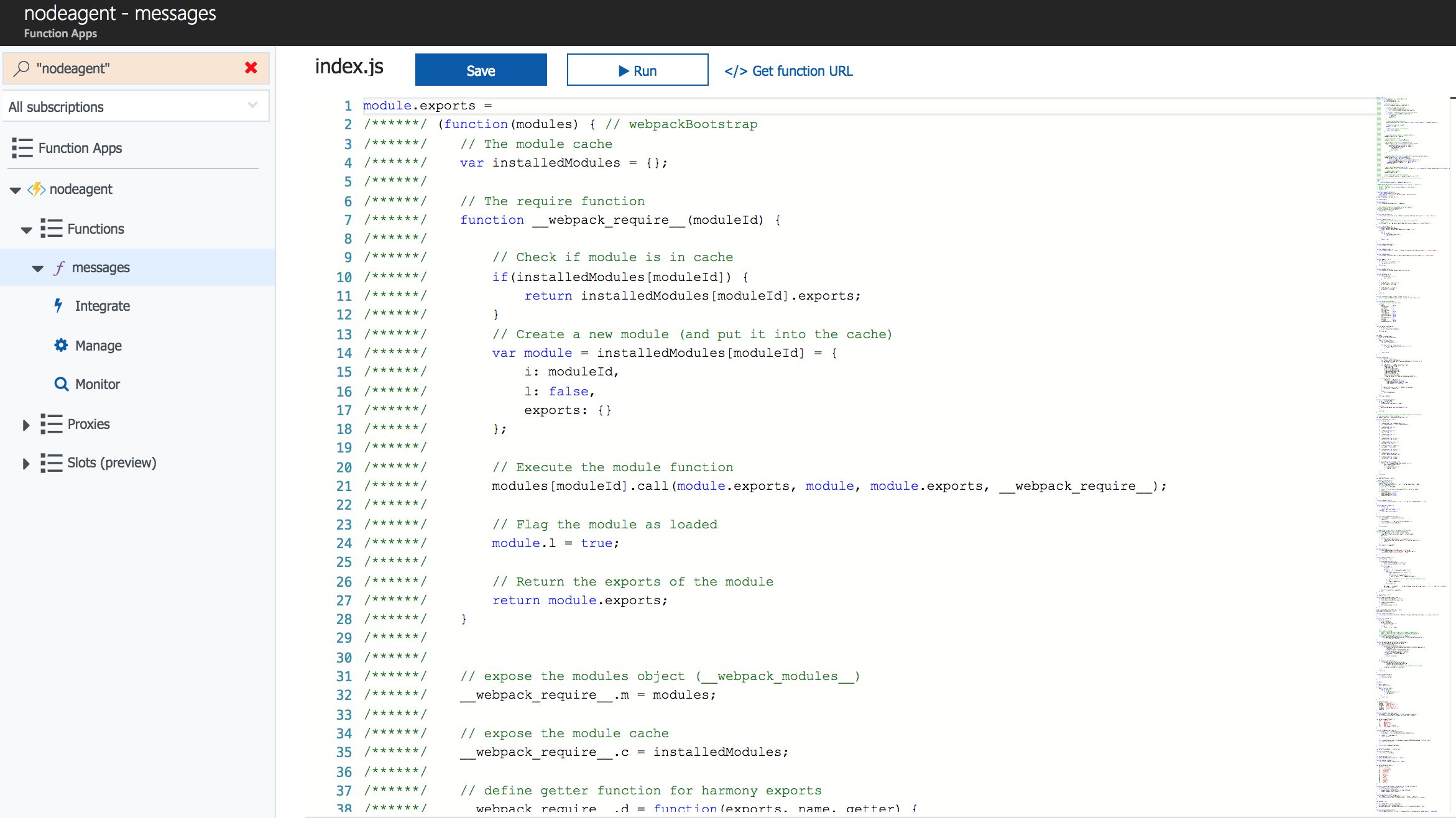Click the search magnifier icon
This screenshot has height=818, width=1456.
[x=22, y=68]
